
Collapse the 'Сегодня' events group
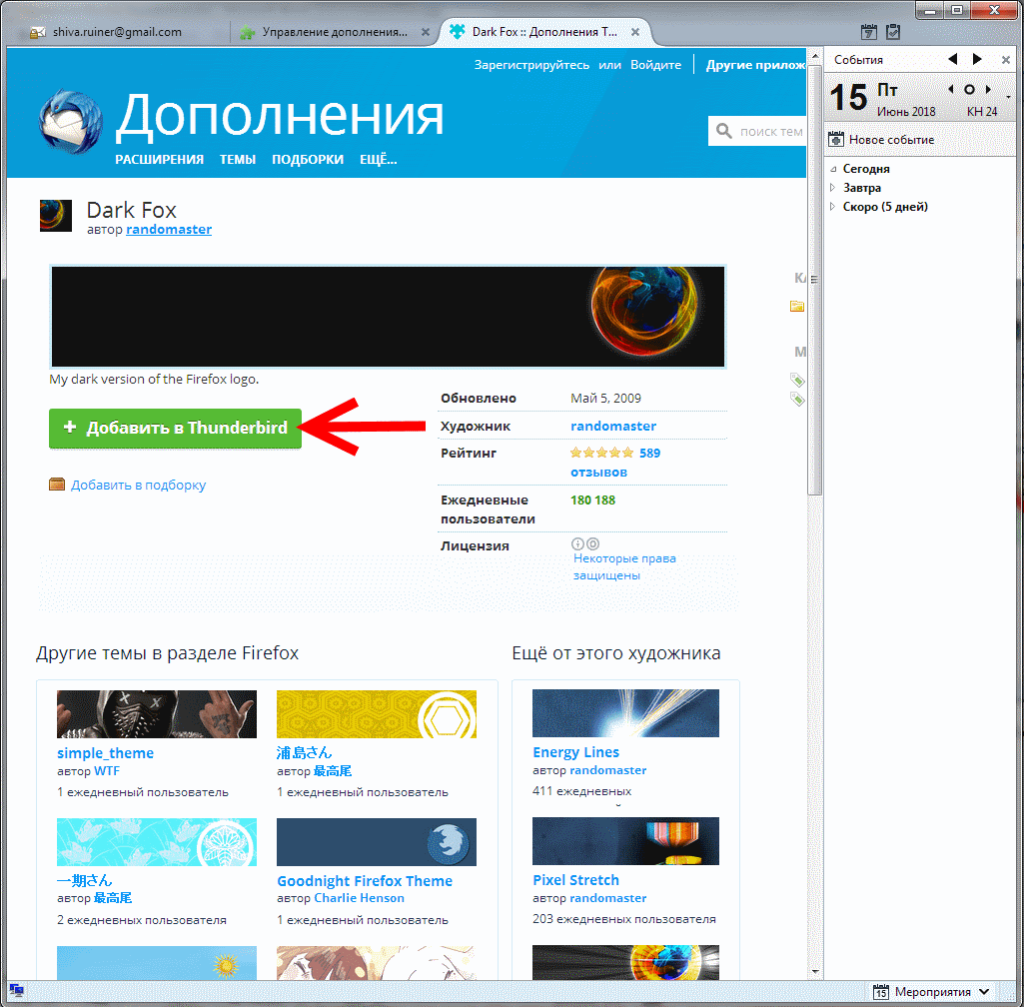pos(834,169)
